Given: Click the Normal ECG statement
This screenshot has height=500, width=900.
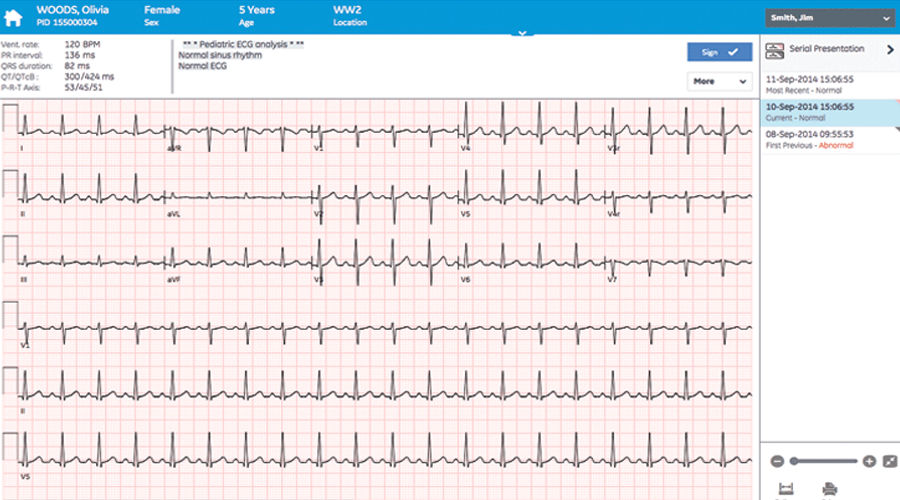Looking at the screenshot, I should coord(202,66).
